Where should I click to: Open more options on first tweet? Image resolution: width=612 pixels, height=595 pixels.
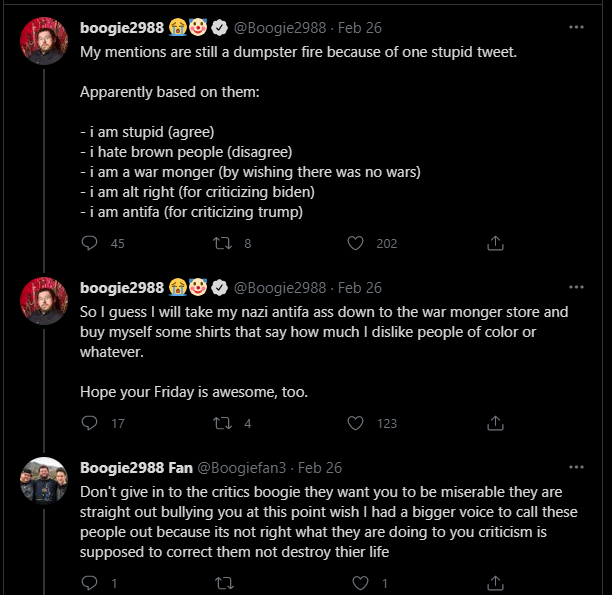pos(576,27)
